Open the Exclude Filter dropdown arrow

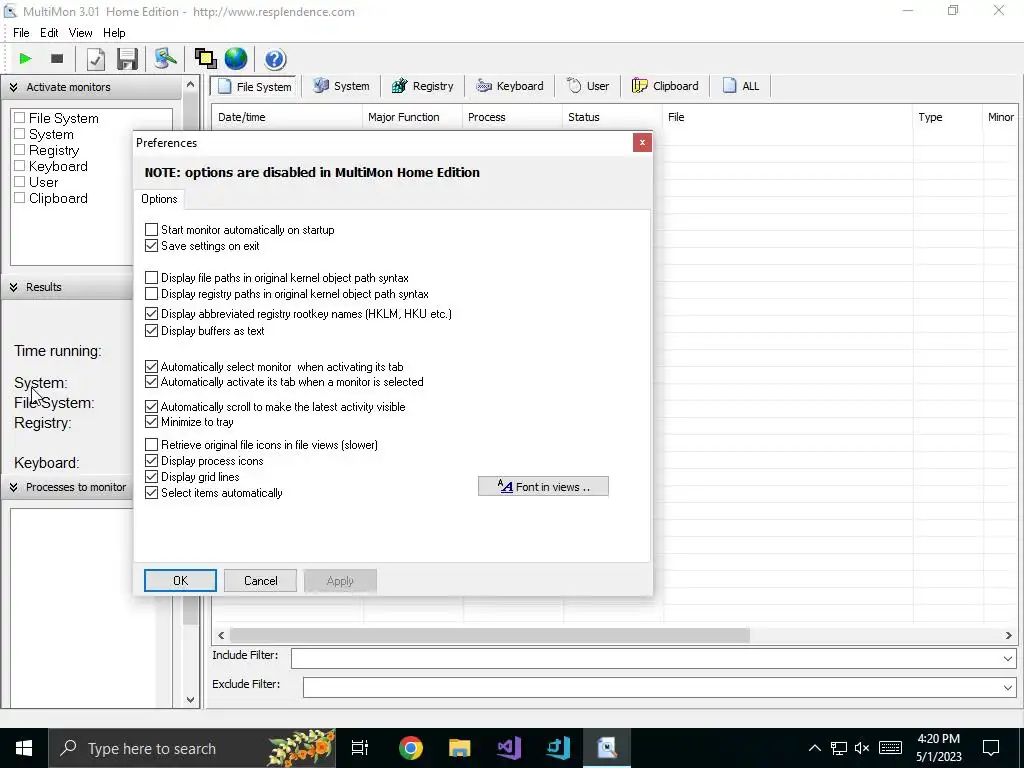click(1008, 687)
